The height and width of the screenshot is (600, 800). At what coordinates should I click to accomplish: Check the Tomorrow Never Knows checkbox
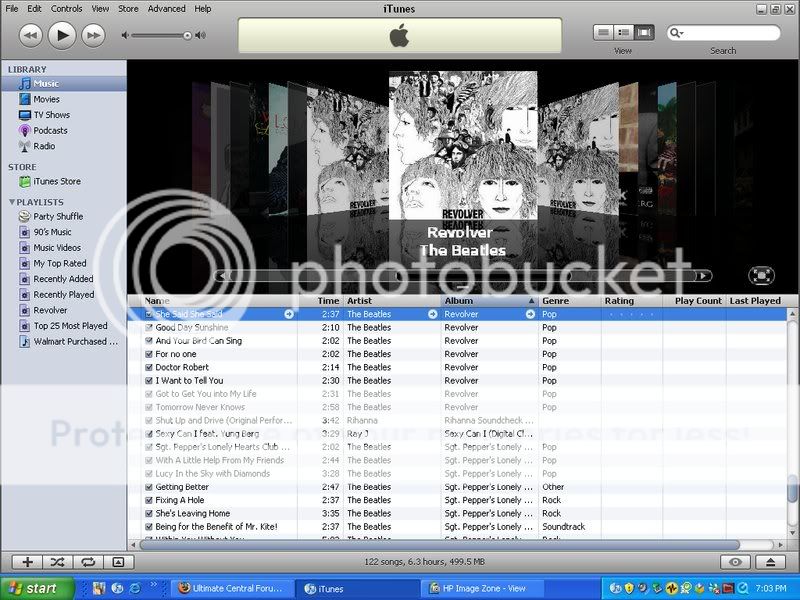149,407
